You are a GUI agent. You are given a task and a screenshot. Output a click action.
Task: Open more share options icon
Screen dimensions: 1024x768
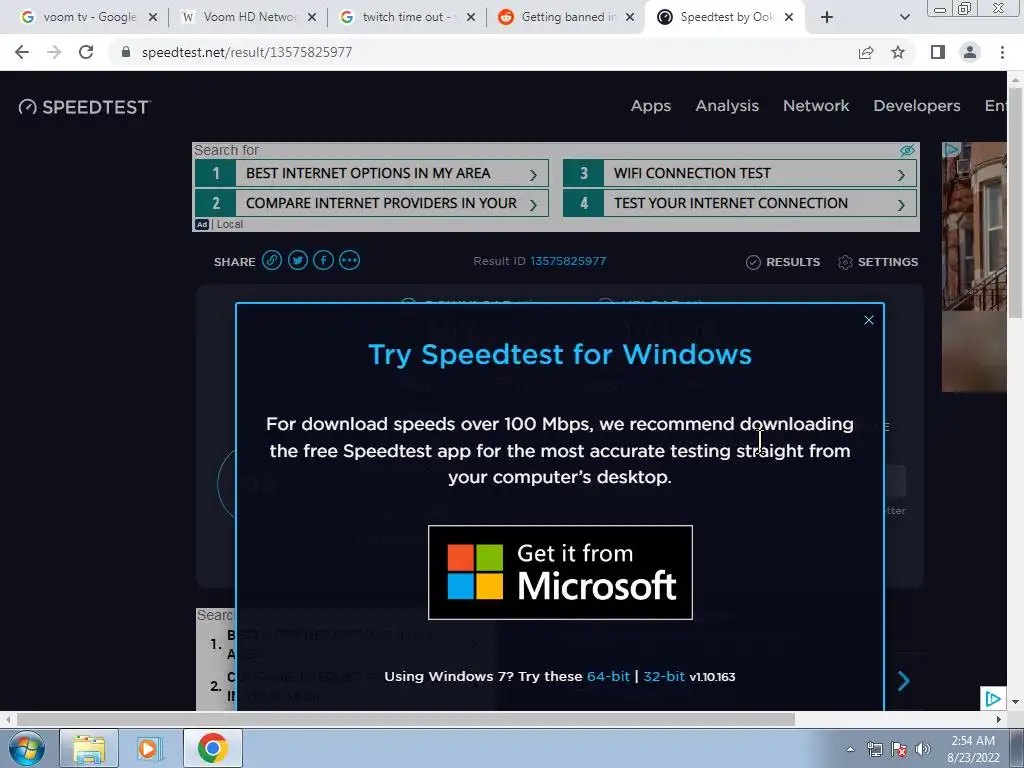[349, 261]
